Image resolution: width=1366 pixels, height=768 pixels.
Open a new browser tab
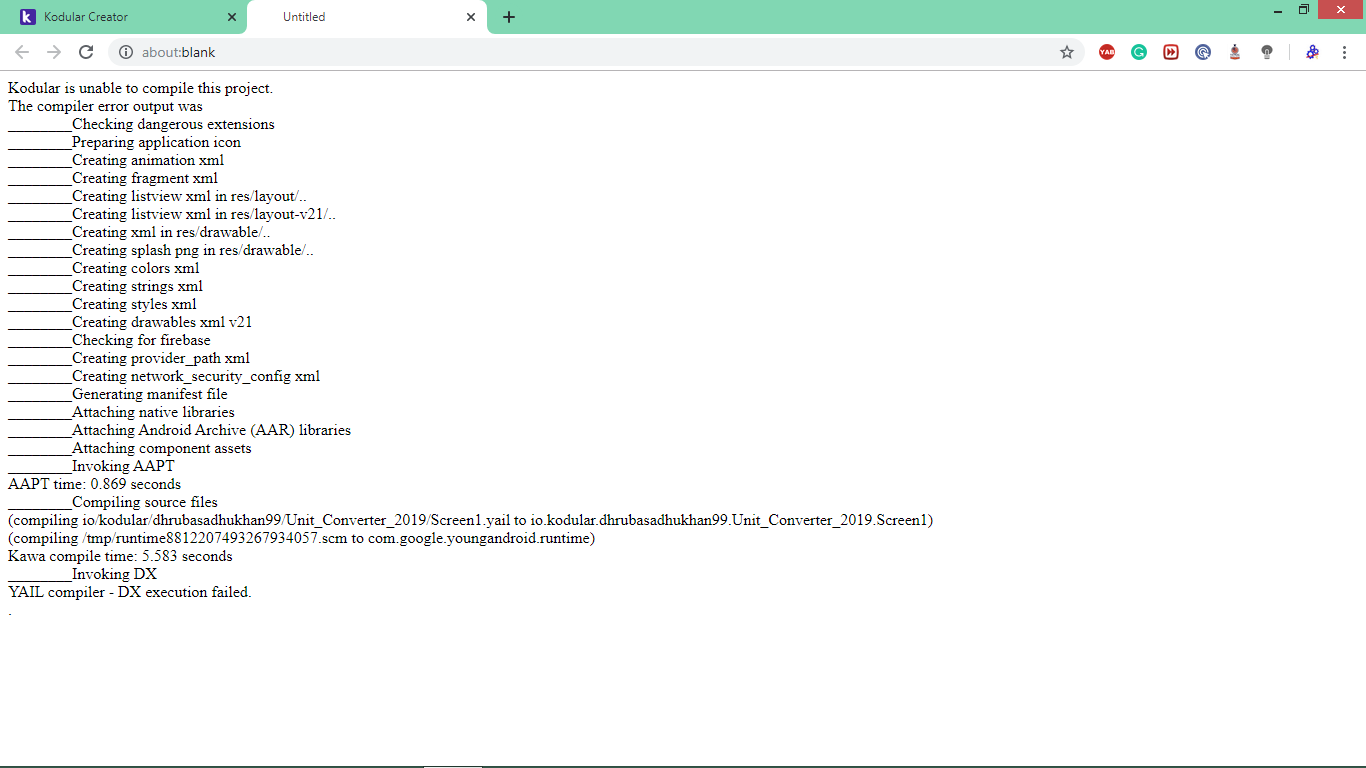pyautogui.click(x=509, y=16)
